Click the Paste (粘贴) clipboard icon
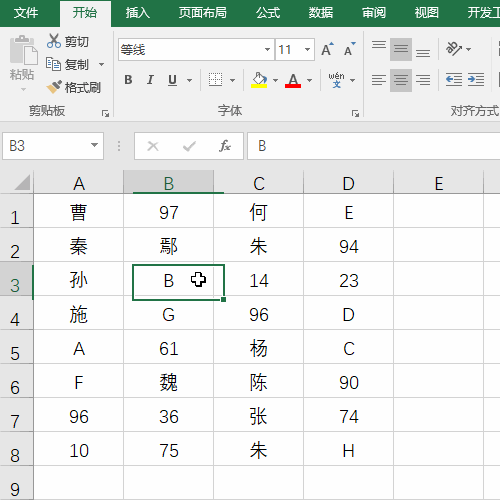 pos(23,50)
